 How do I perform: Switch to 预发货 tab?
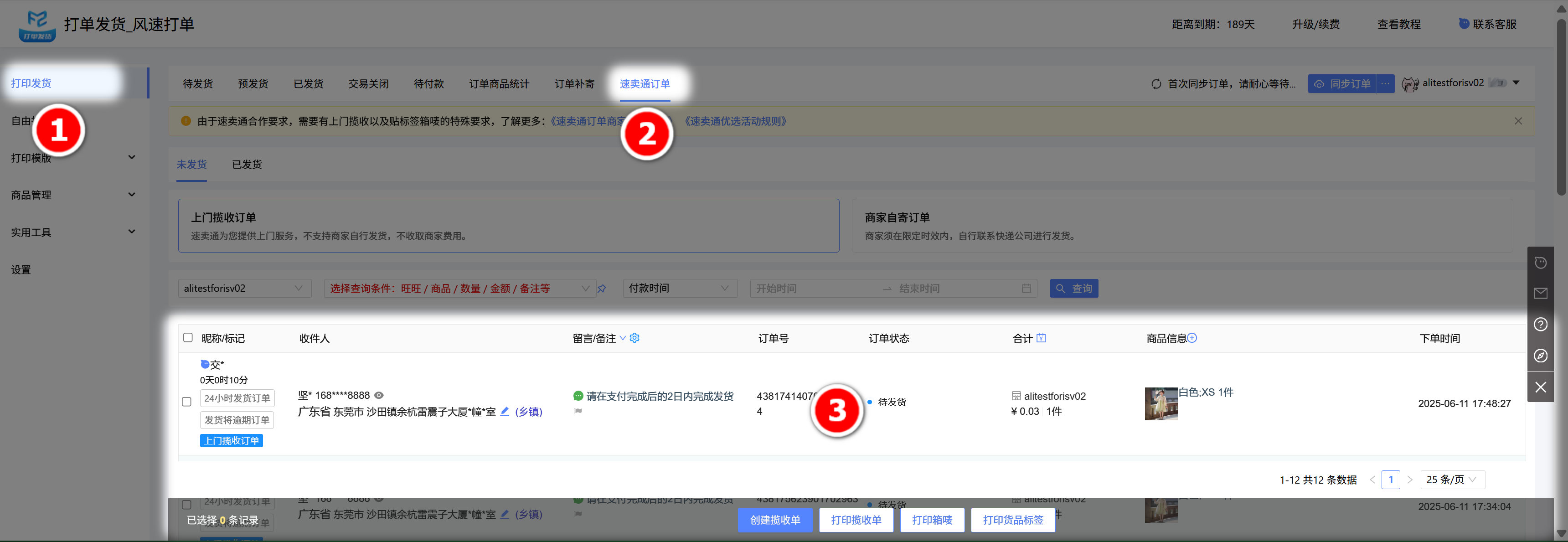tap(253, 84)
